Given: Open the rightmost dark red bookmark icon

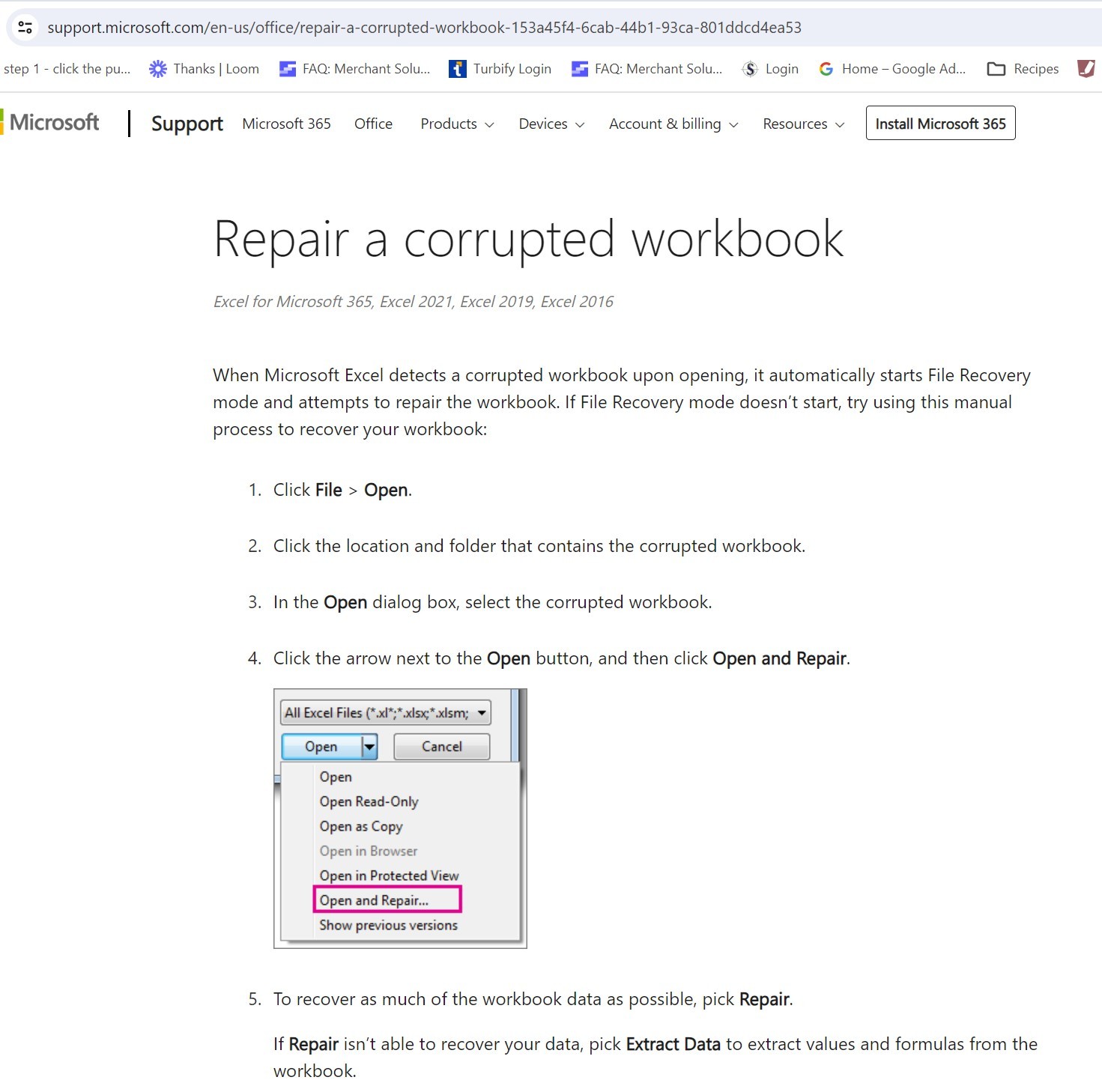Looking at the screenshot, I should pos(1086,68).
